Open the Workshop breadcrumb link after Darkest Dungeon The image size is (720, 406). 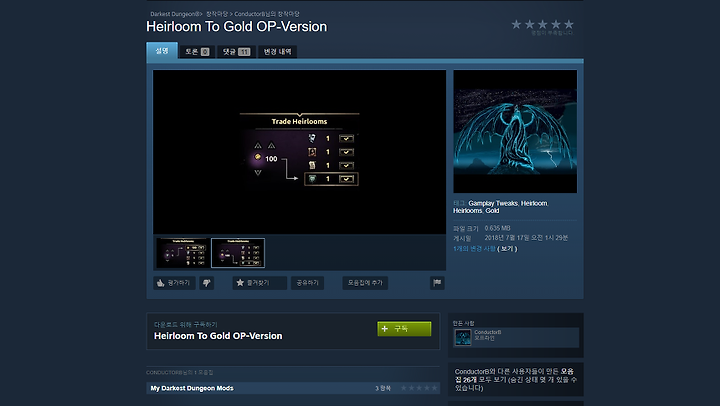[217, 14]
